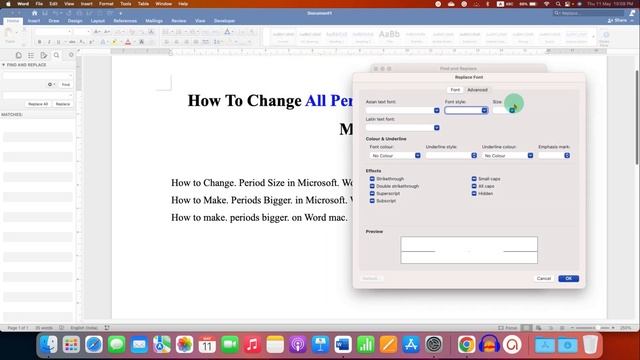Select the search magnifier icon in sidebar
The width and height of the screenshot is (640, 360).
coord(56,55)
